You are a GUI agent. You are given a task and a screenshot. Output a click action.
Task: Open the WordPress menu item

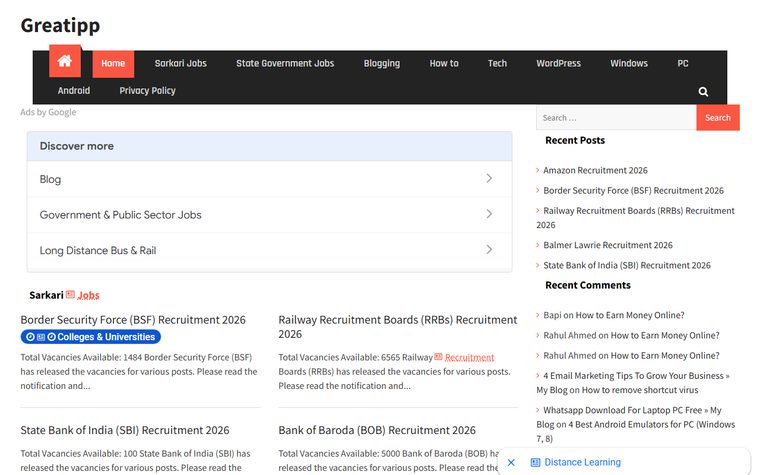(x=558, y=63)
